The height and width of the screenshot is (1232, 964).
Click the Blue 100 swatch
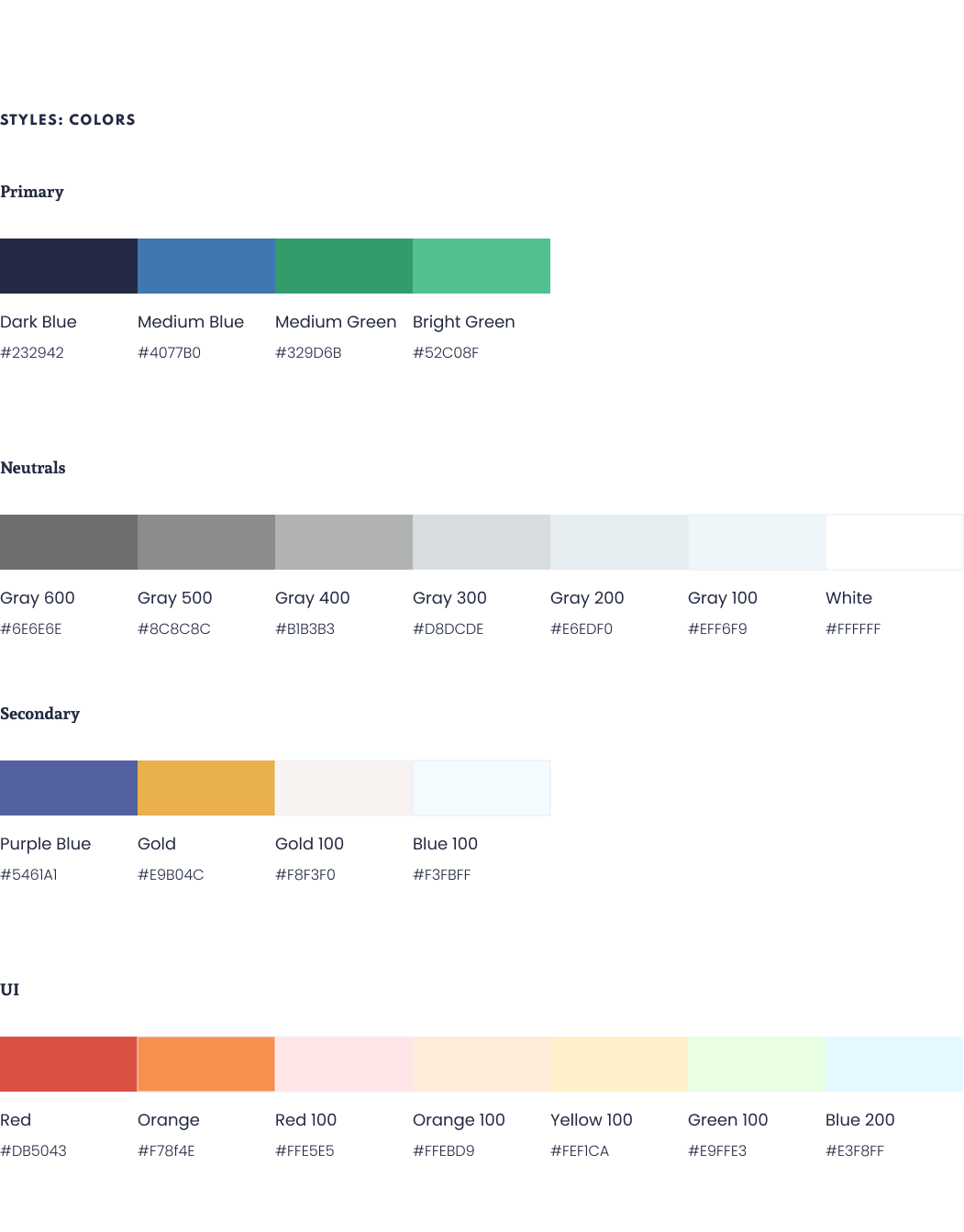(x=481, y=787)
